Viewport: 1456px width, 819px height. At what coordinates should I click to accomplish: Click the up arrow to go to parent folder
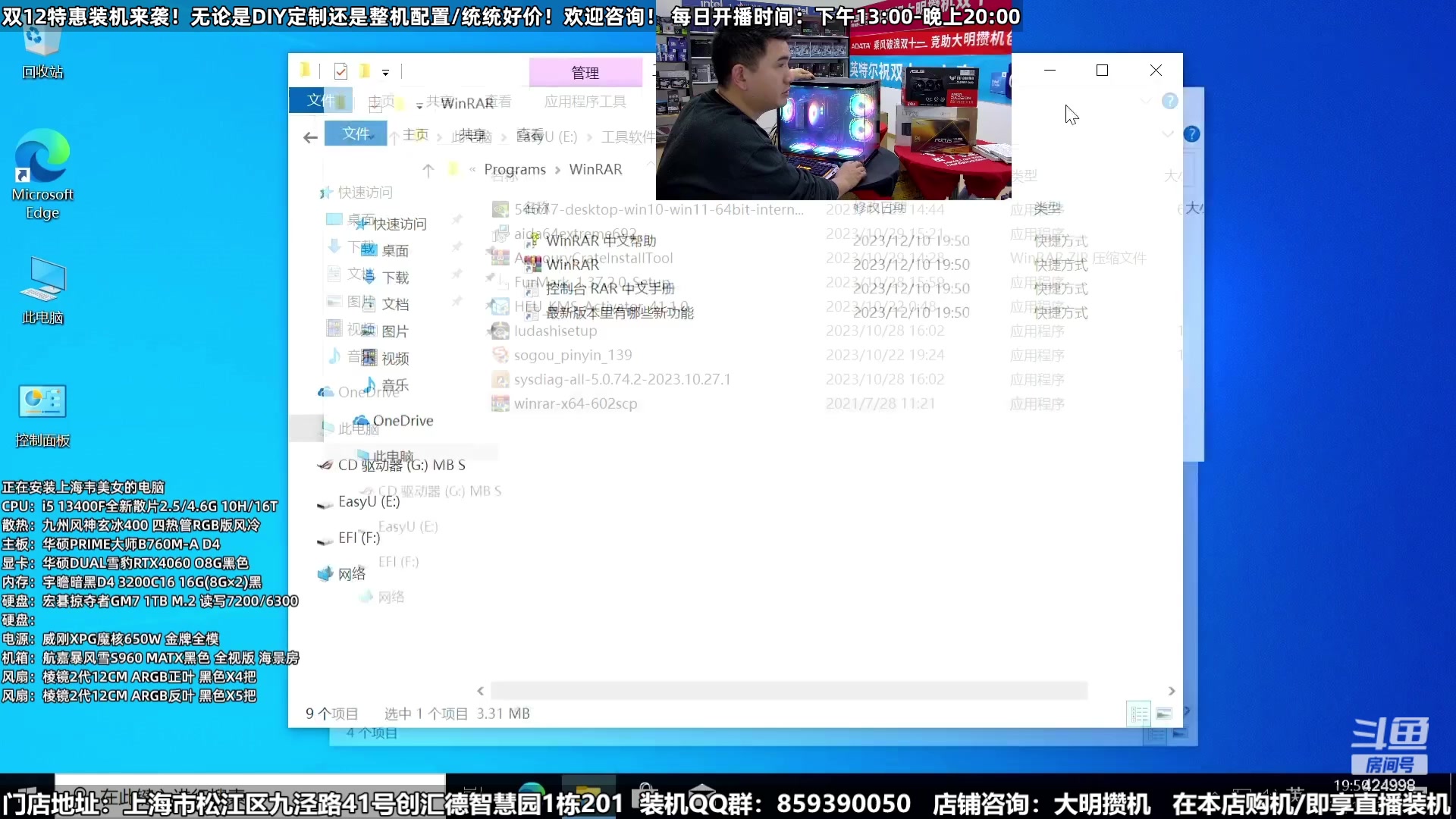click(x=429, y=169)
